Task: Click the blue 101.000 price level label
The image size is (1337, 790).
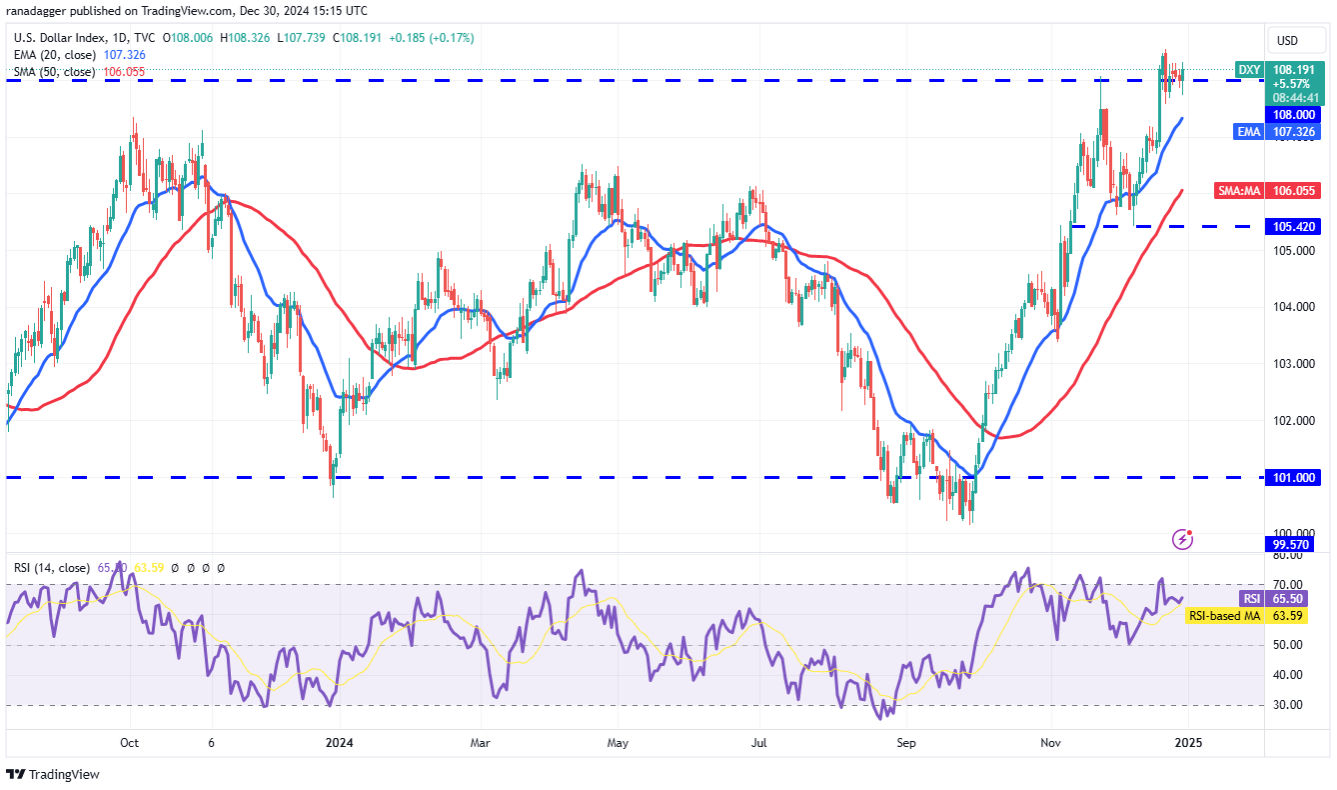Action: (x=1295, y=477)
